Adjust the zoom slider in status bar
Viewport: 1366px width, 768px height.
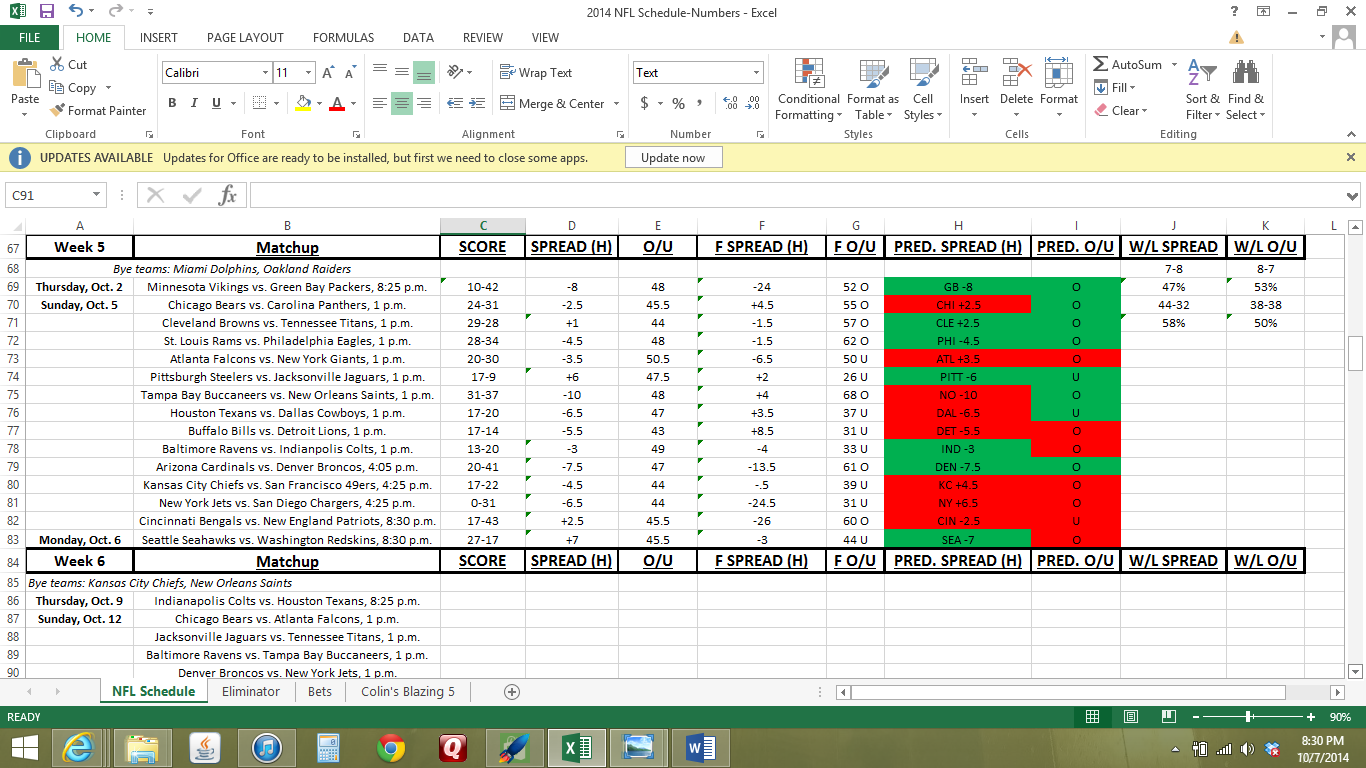1249,717
